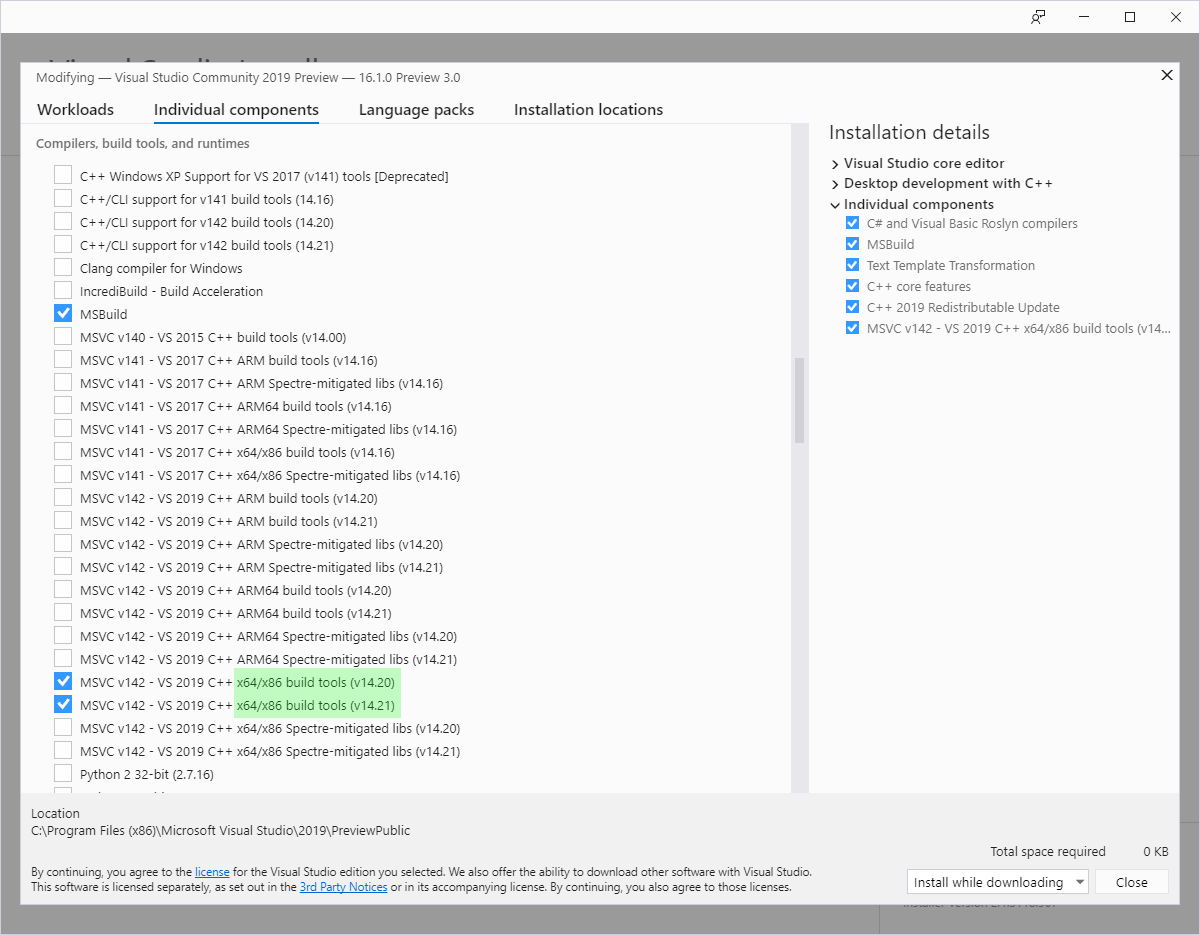This screenshot has height=935, width=1200.
Task: Check MSVC v141 ARM64 Spectre-mitigated libs (v14.16)
Action: pos(63,429)
